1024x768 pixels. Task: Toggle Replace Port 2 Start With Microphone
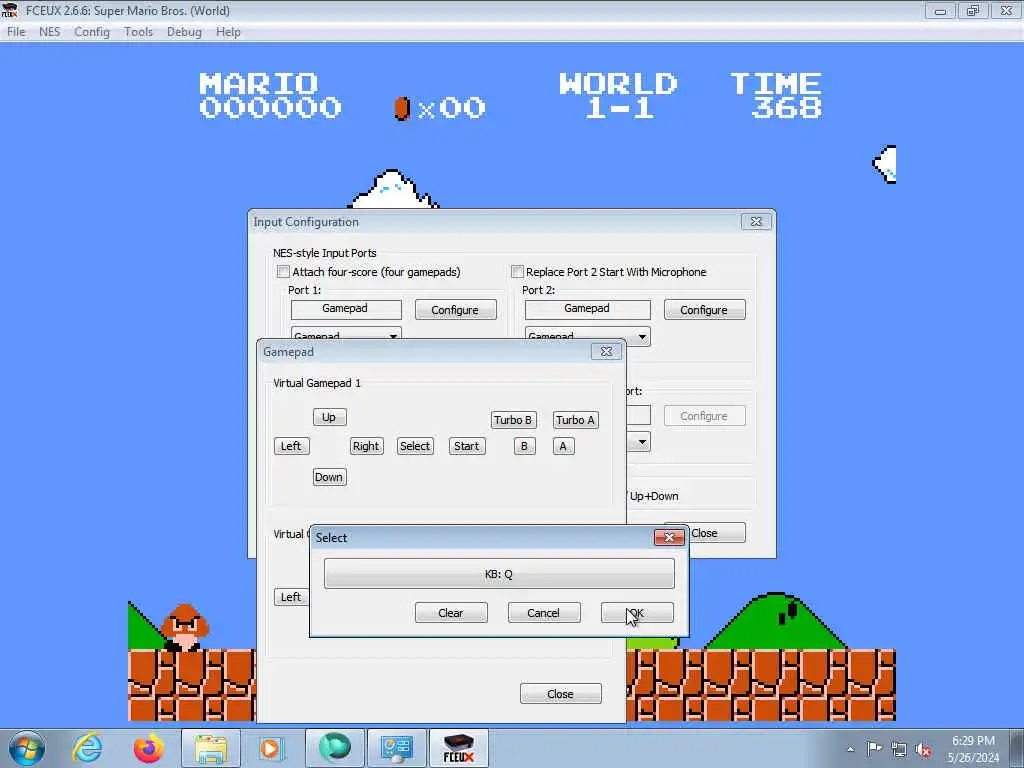(x=517, y=272)
